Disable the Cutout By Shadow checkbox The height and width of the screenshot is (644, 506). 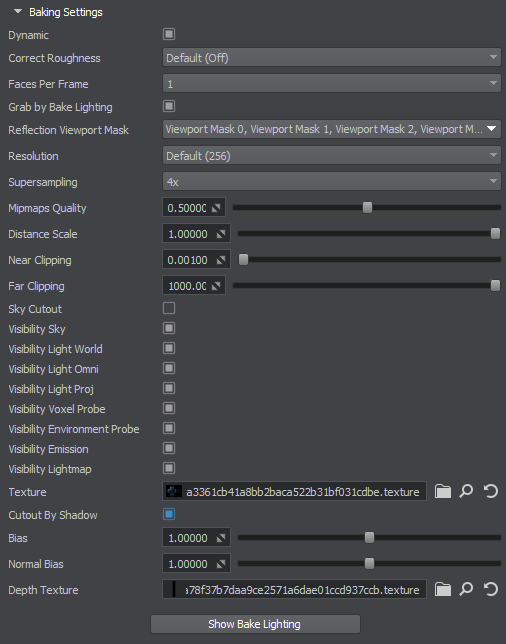click(169, 514)
